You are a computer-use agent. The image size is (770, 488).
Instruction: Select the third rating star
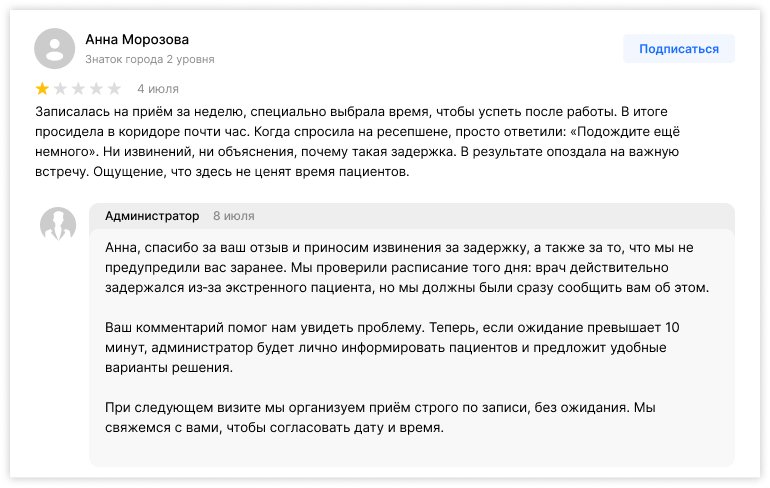[78, 88]
